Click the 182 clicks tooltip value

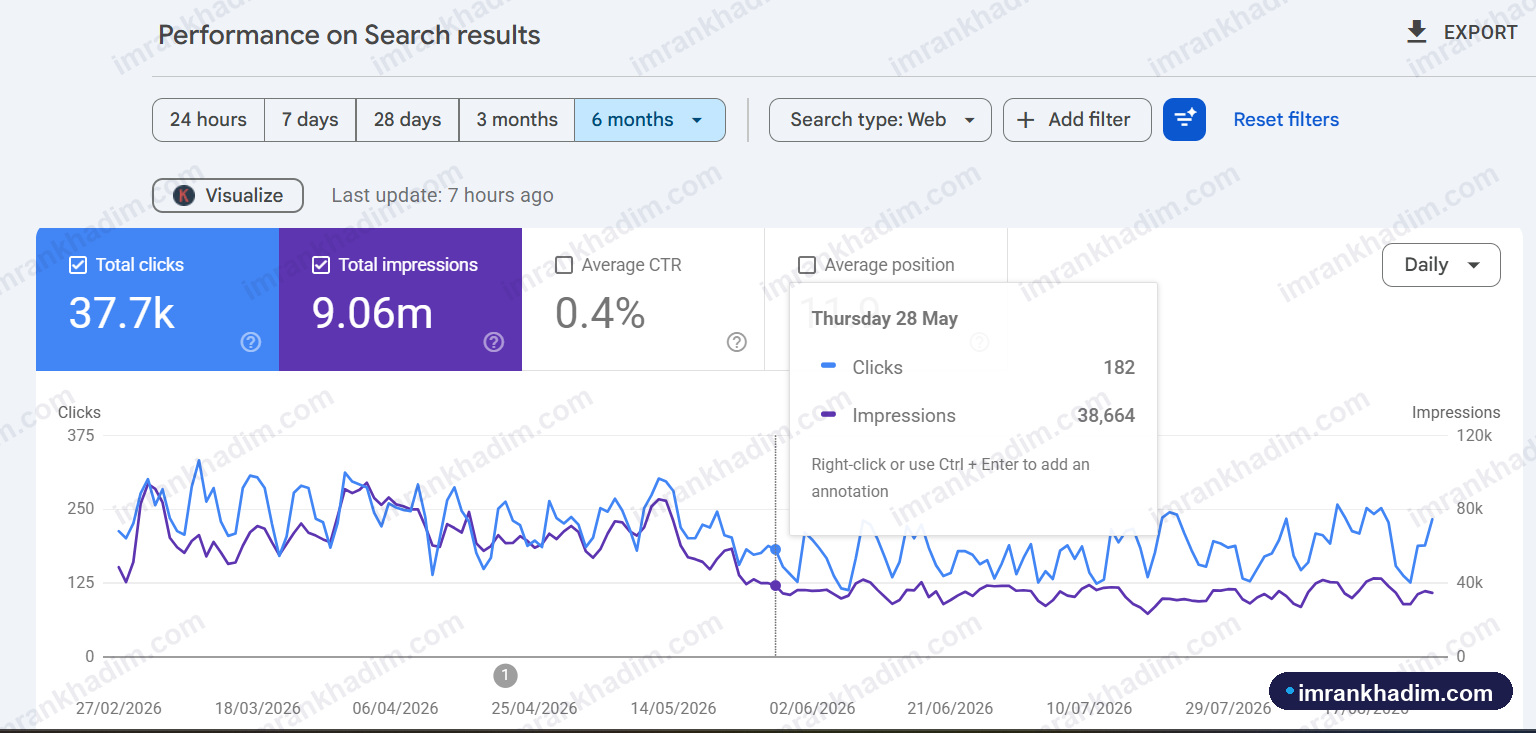coord(1119,368)
